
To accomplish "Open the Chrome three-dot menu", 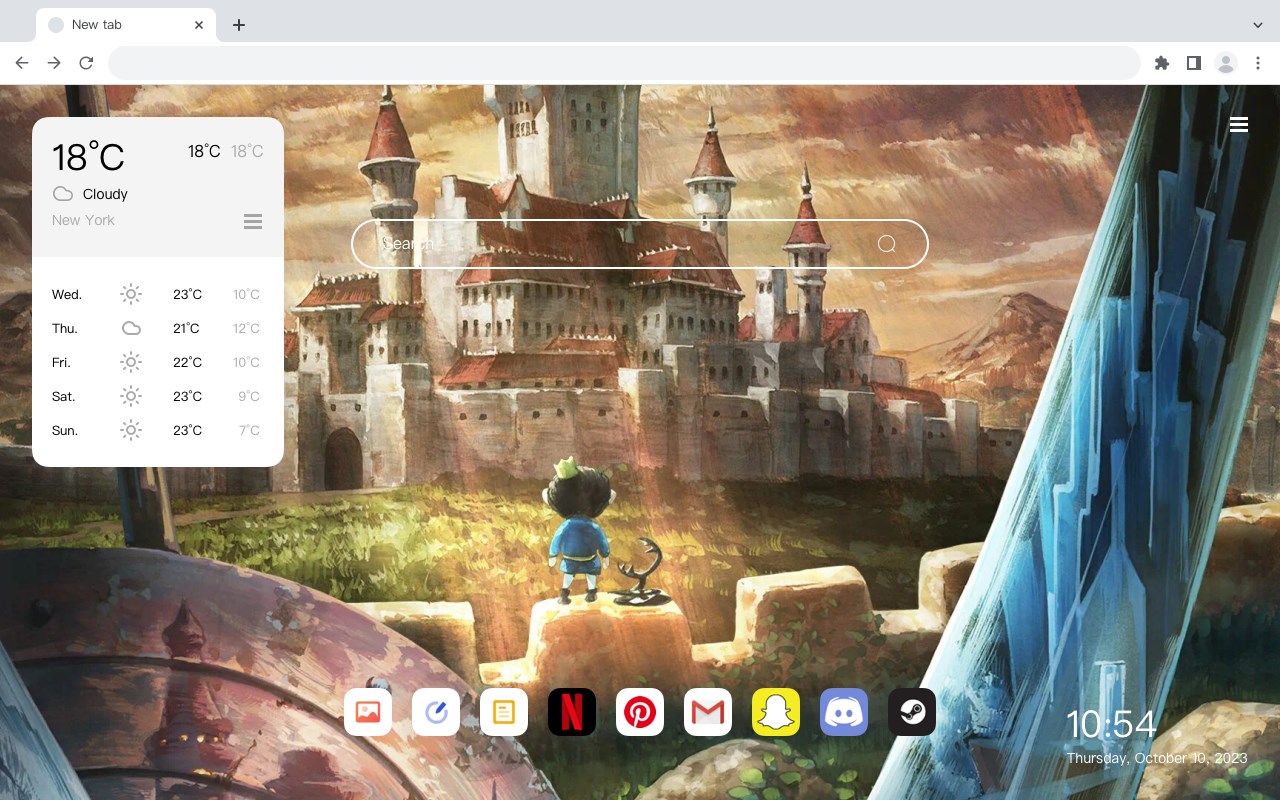I will pos(1258,63).
